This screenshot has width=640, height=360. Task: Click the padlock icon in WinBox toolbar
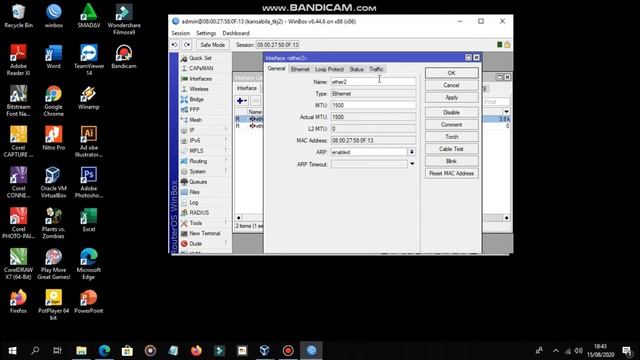click(x=507, y=44)
